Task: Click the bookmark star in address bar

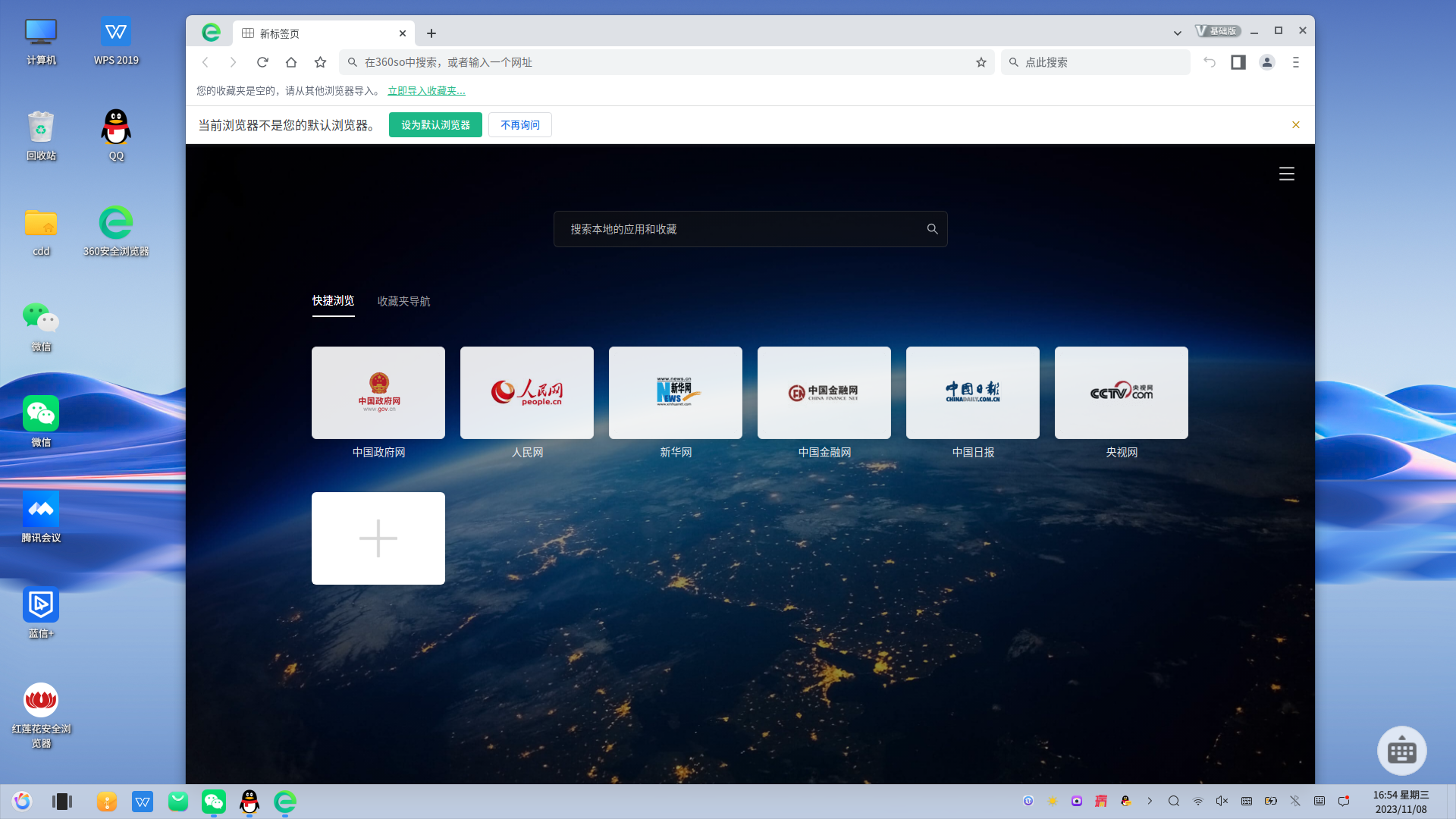Action: 981,62
